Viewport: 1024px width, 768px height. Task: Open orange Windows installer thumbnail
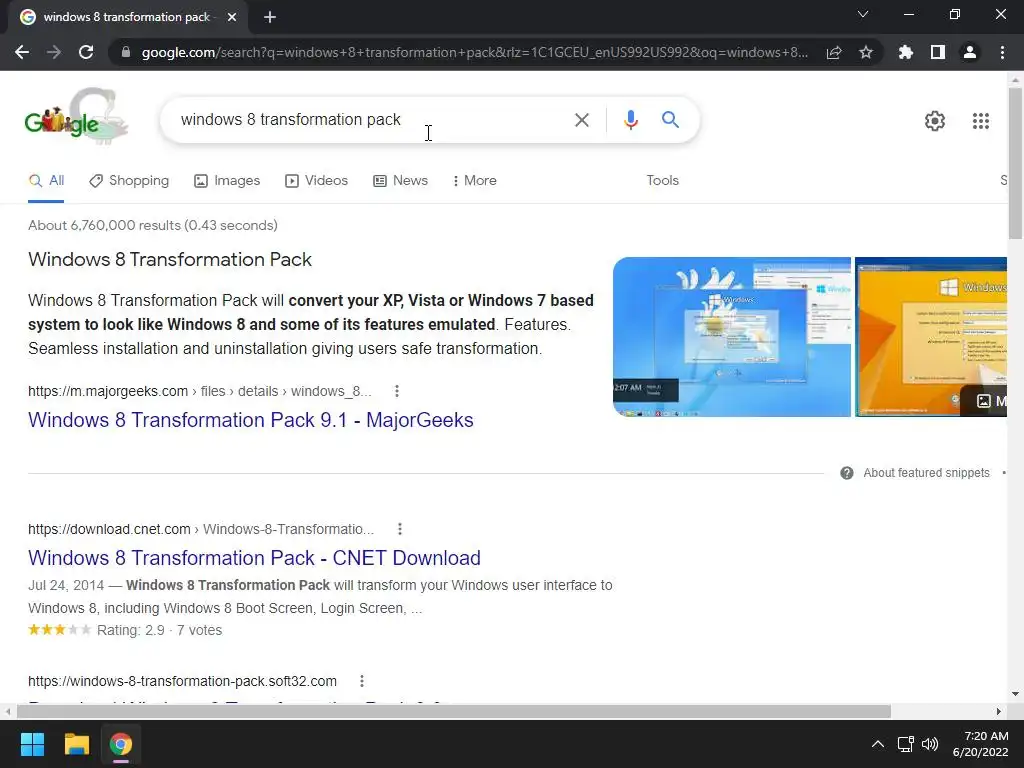coord(931,337)
